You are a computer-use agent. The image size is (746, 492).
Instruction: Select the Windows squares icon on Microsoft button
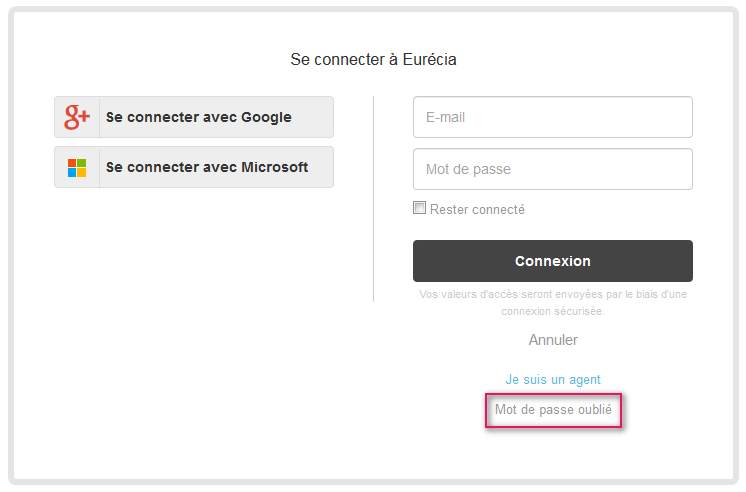[x=77, y=167]
